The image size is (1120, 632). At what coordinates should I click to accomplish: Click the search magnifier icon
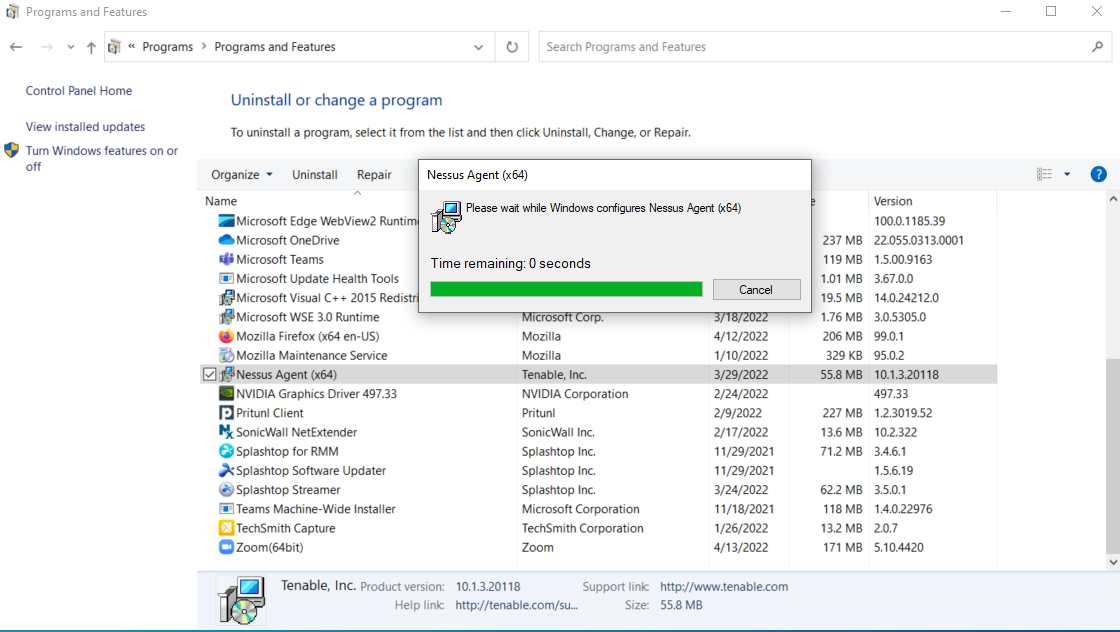tap(1097, 46)
